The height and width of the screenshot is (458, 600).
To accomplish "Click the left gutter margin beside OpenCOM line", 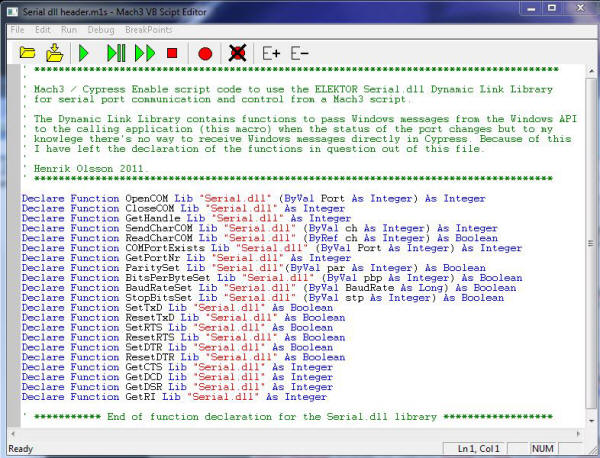I will tap(15, 199).
